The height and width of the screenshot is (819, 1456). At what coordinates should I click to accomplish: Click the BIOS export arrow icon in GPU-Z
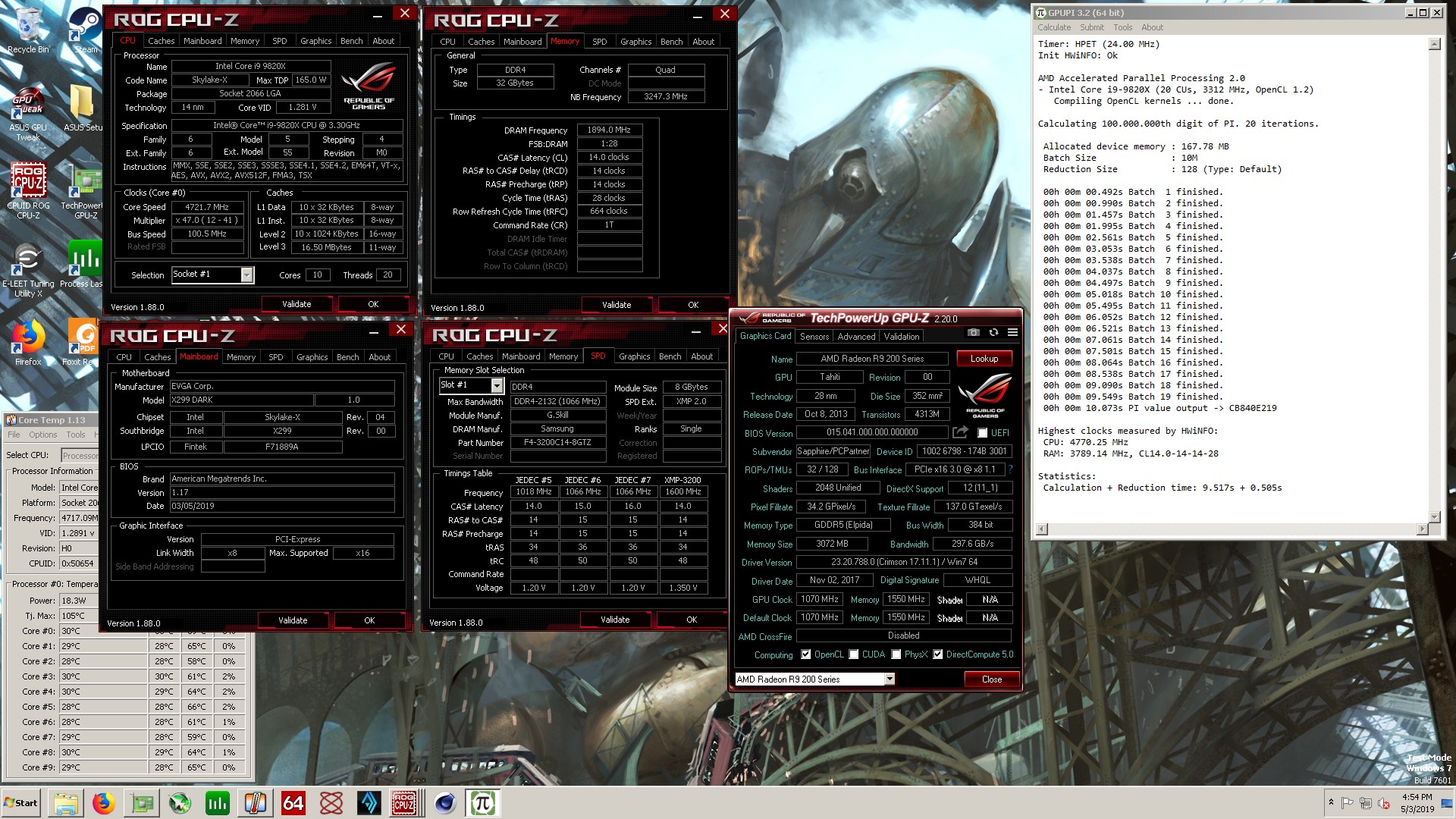961,432
